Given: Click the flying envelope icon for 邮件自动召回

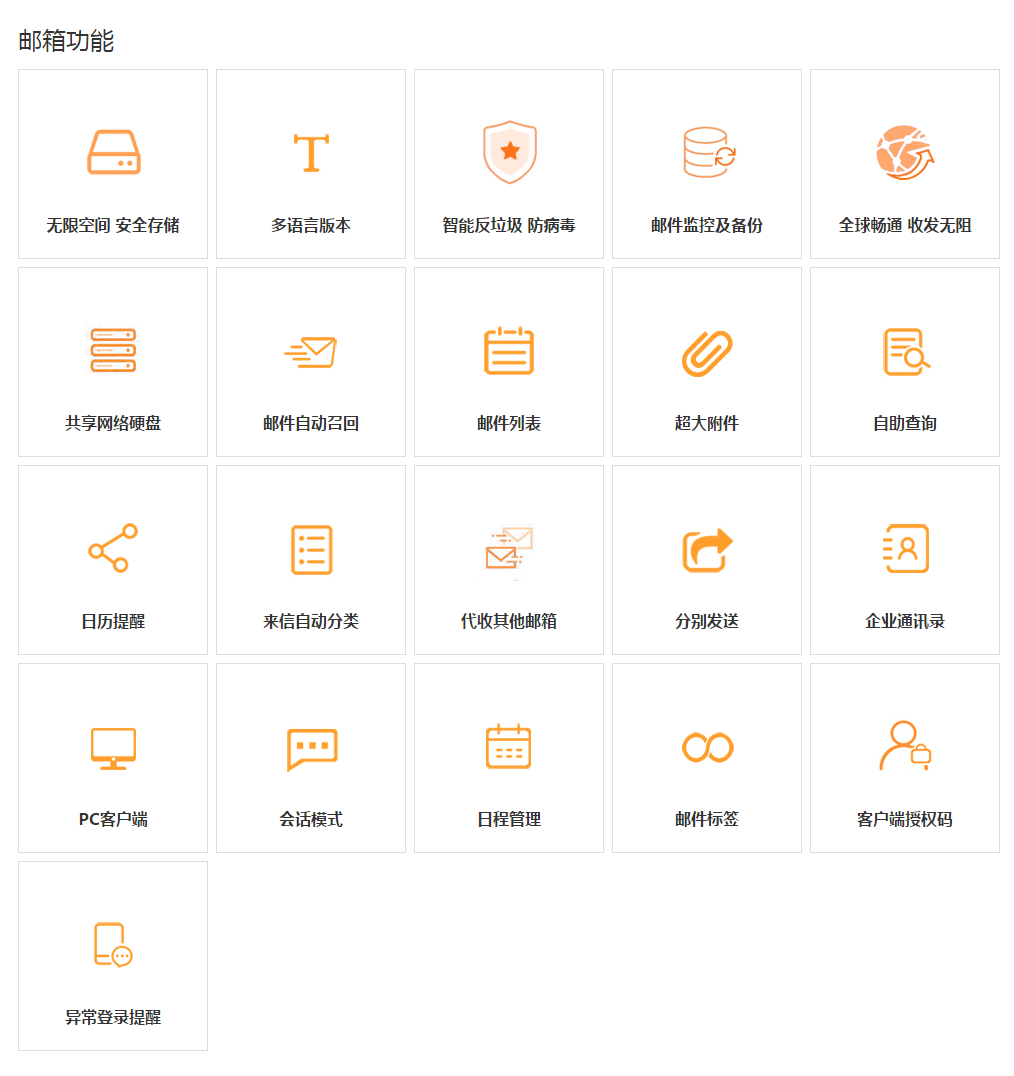Looking at the screenshot, I should [311, 351].
